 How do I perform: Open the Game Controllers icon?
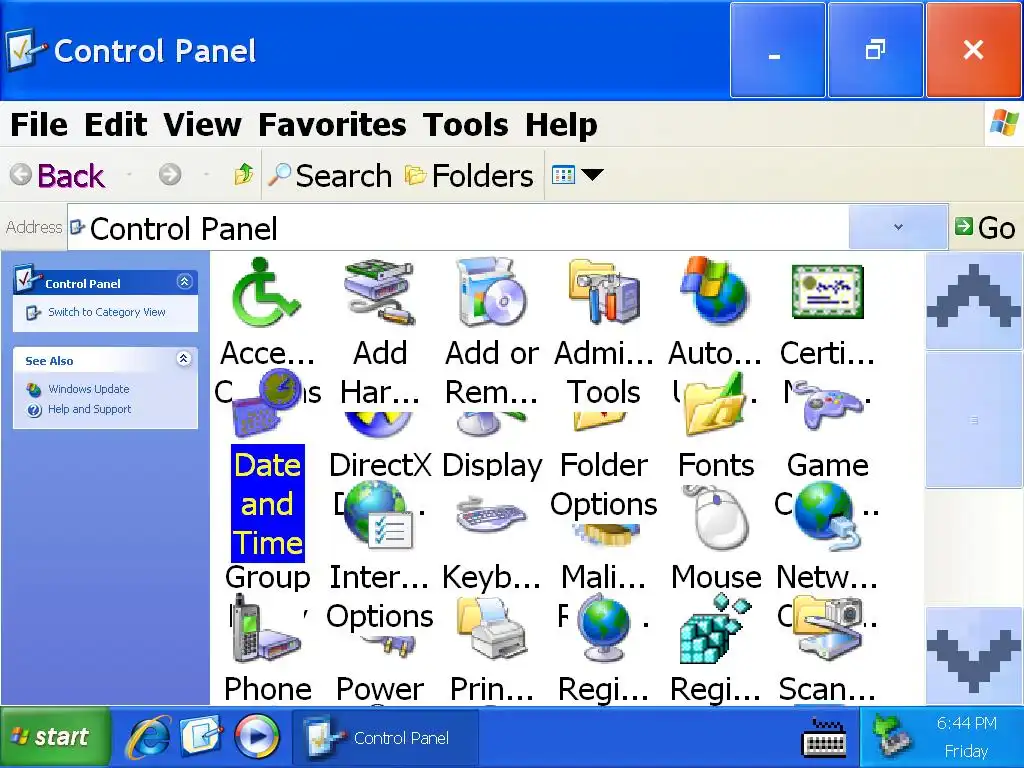tap(827, 404)
